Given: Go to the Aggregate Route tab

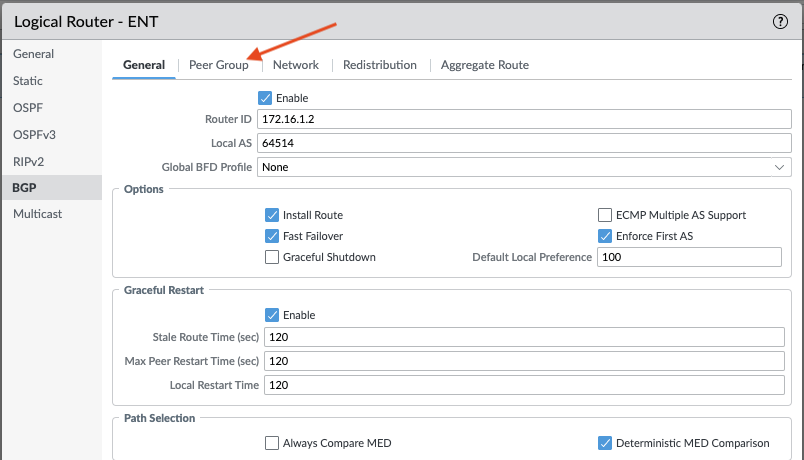Looking at the screenshot, I should 485,65.
